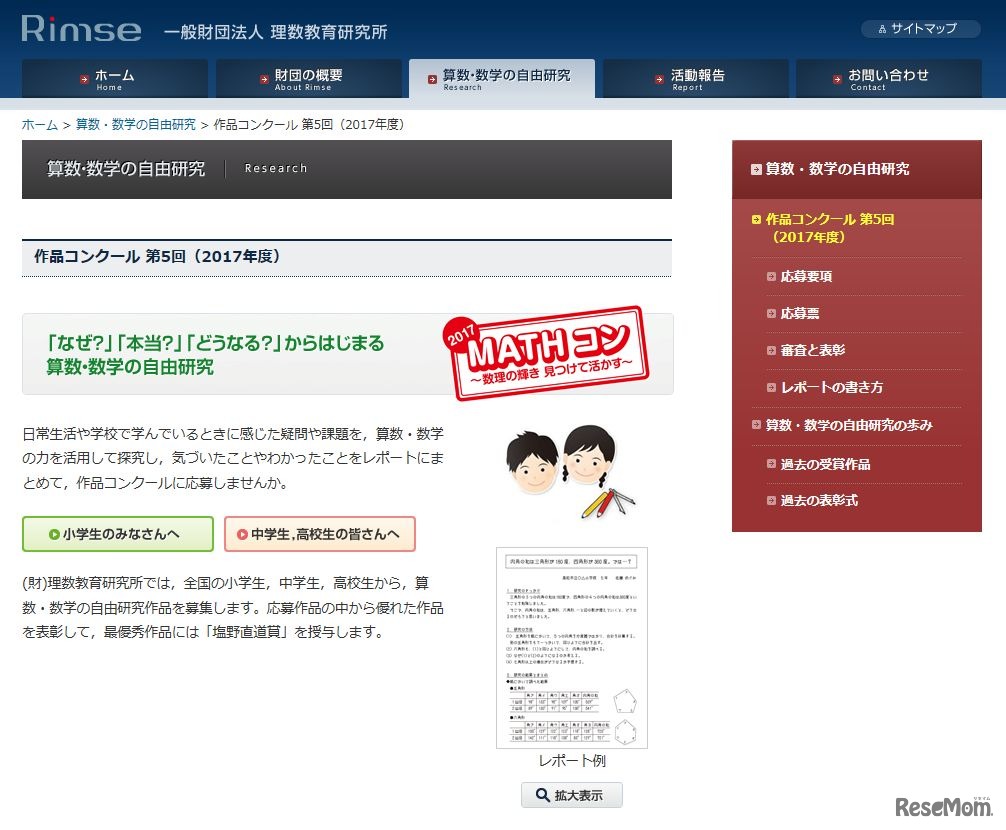
Task: Open the レポート例 report thumbnail
Action: coord(572,648)
